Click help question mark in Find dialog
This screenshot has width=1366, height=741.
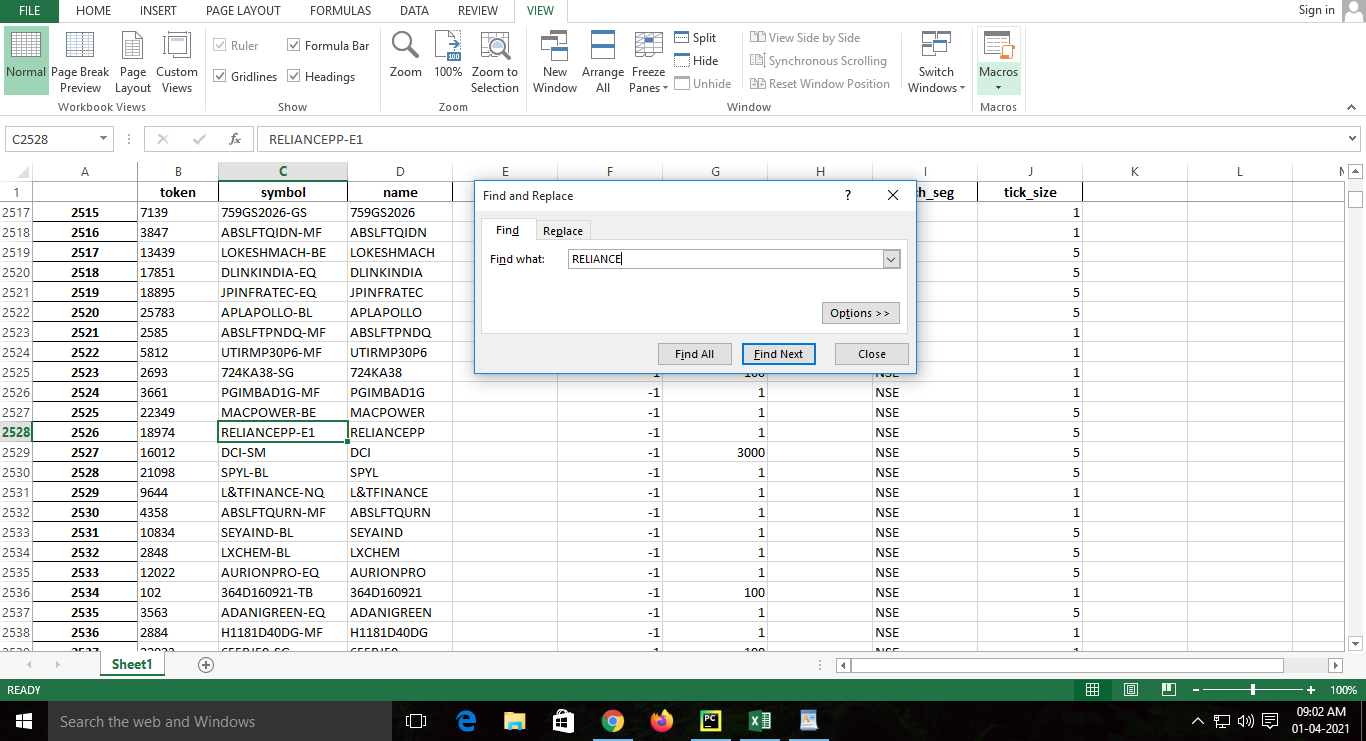coord(848,196)
